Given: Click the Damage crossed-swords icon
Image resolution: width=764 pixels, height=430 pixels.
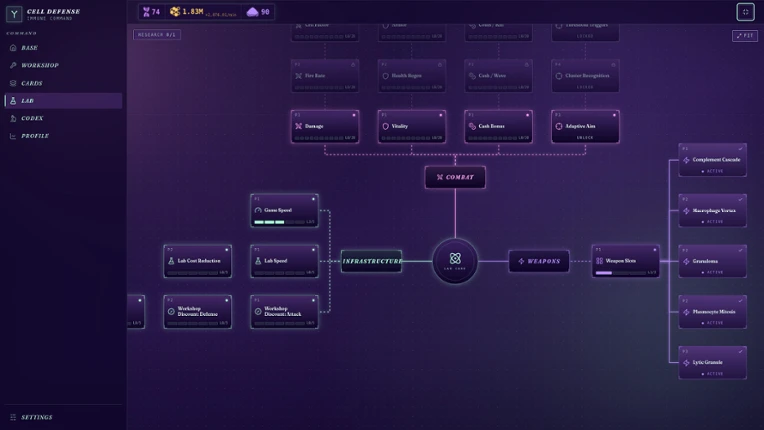Looking at the screenshot, I should pyautogui.click(x=299, y=126).
